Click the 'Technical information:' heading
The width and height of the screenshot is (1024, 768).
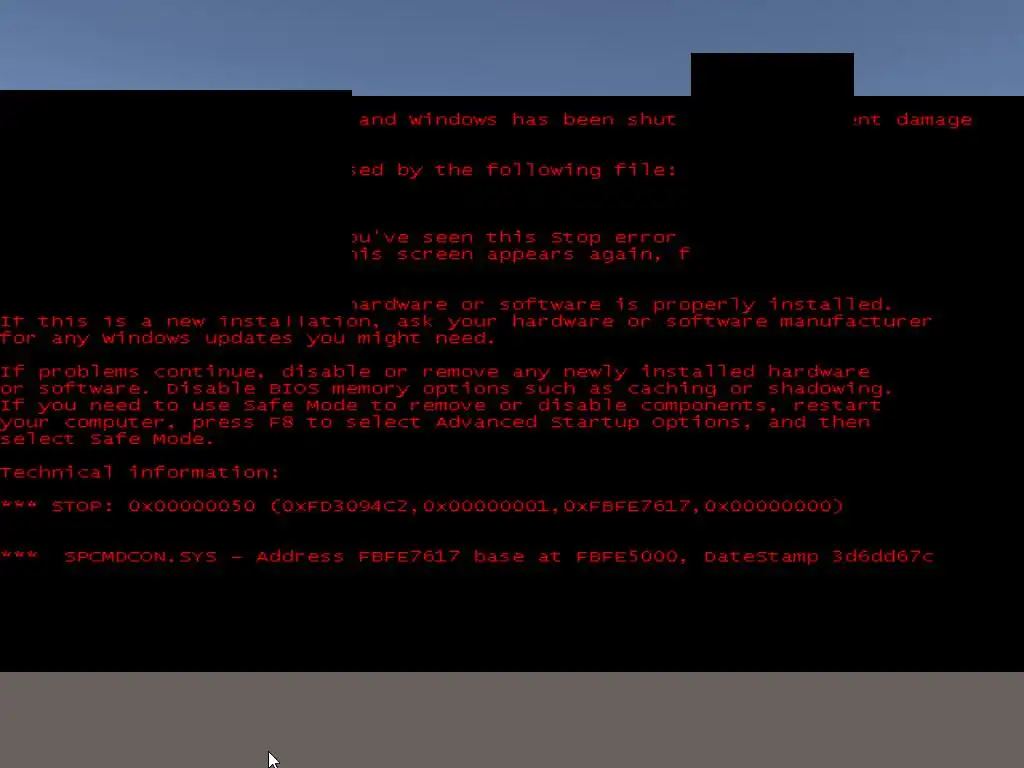point(140,472)
